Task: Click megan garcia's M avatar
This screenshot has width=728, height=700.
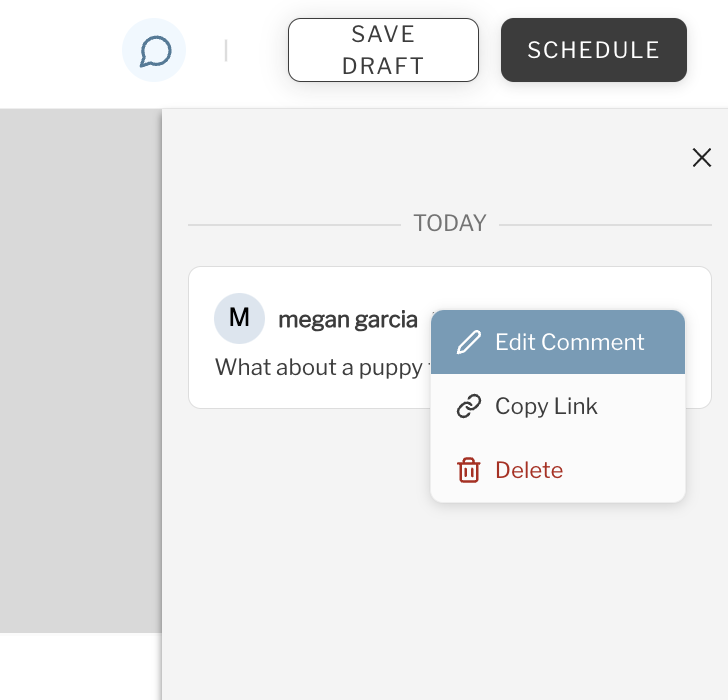Action: point(239,318)
